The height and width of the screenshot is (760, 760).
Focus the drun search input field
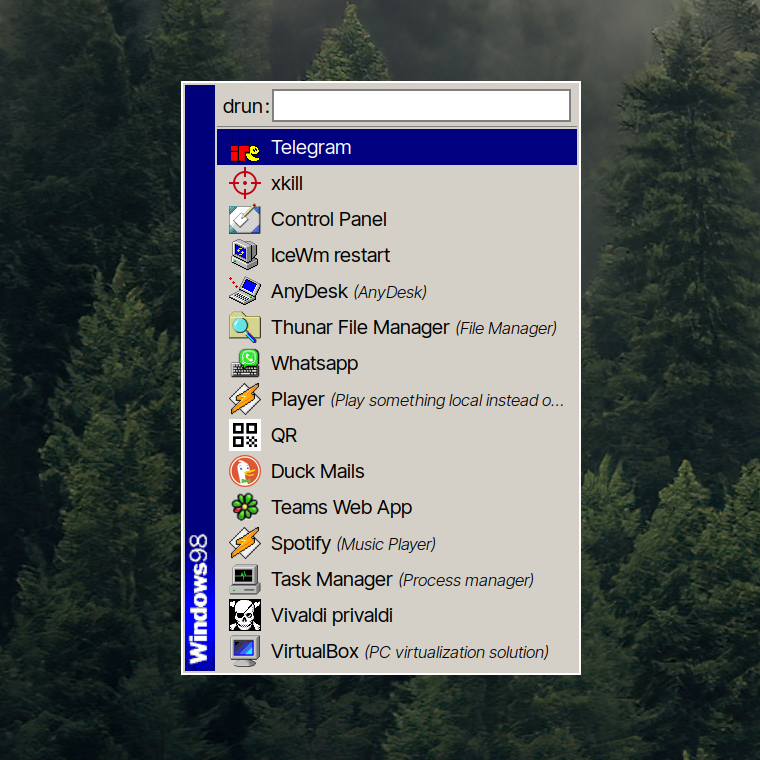click(x=421, y=105)
